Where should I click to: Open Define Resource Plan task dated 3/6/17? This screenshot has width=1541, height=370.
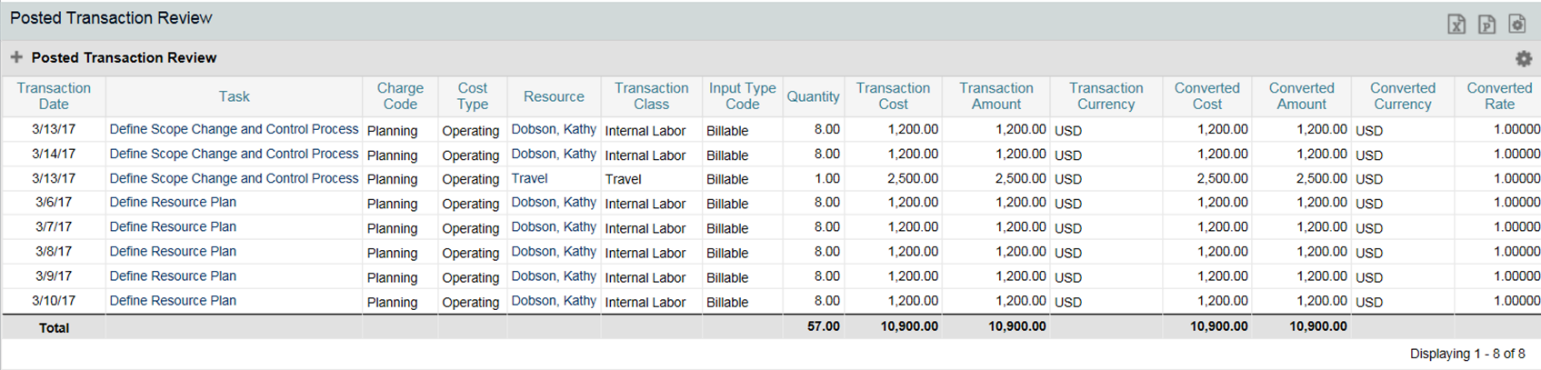coord(172,202)
